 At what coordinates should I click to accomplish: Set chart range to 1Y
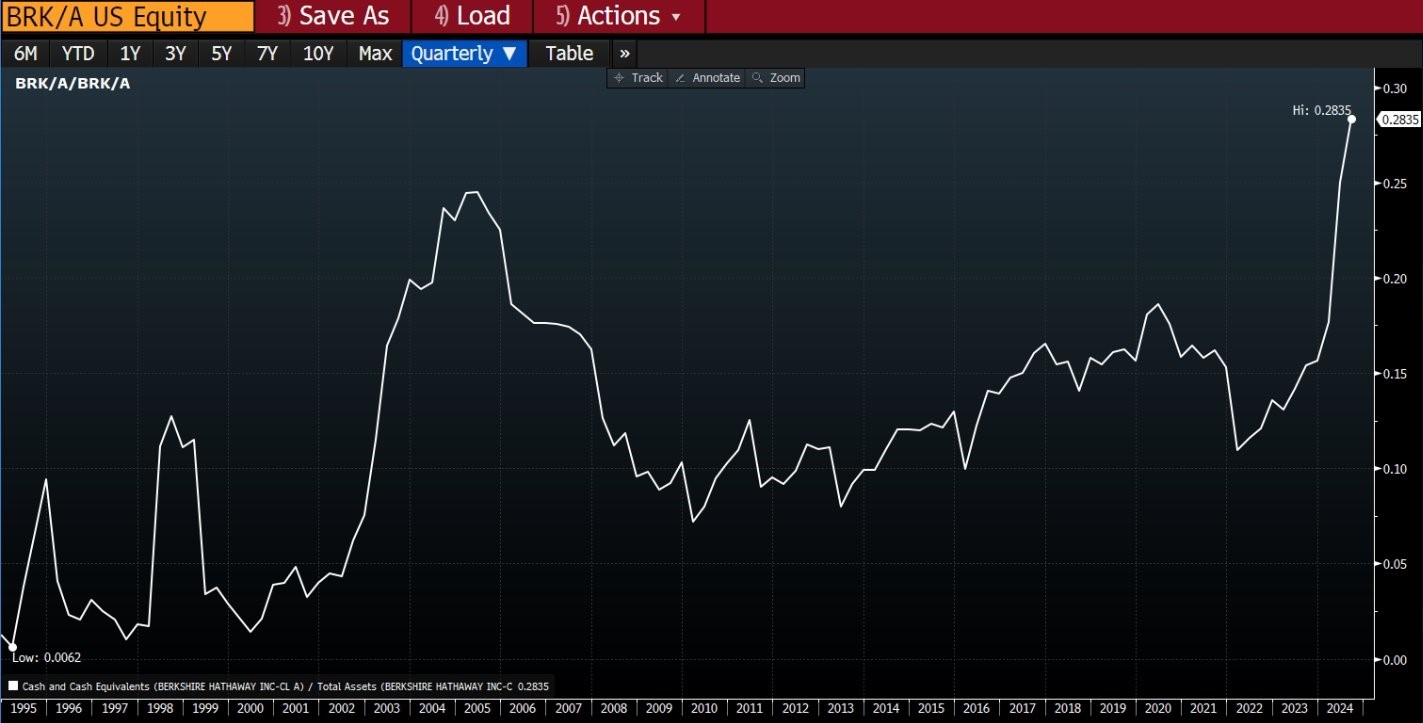[130, 54]
